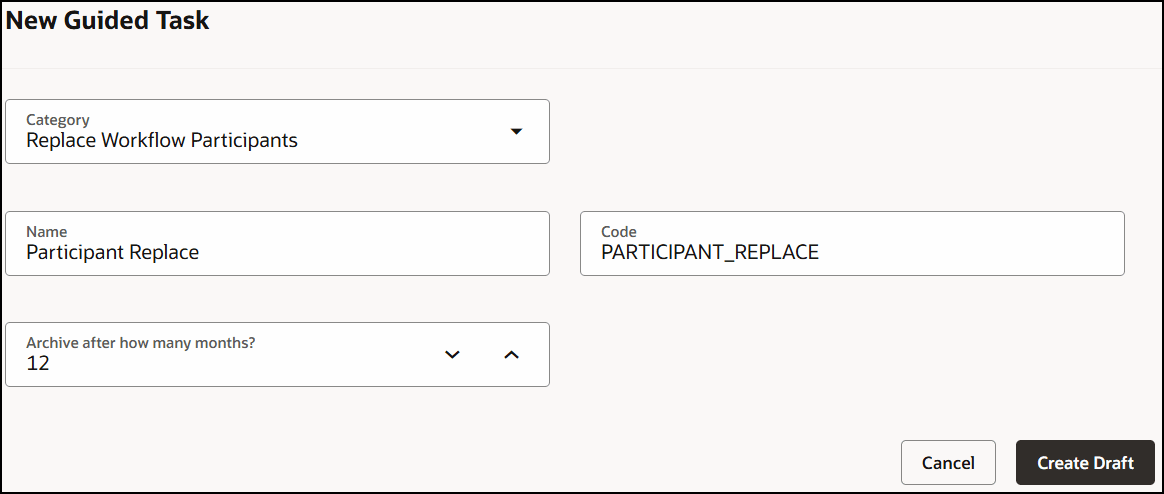
Task: Click 'Archive after how many months?' label
Action: tap(141, 343)
